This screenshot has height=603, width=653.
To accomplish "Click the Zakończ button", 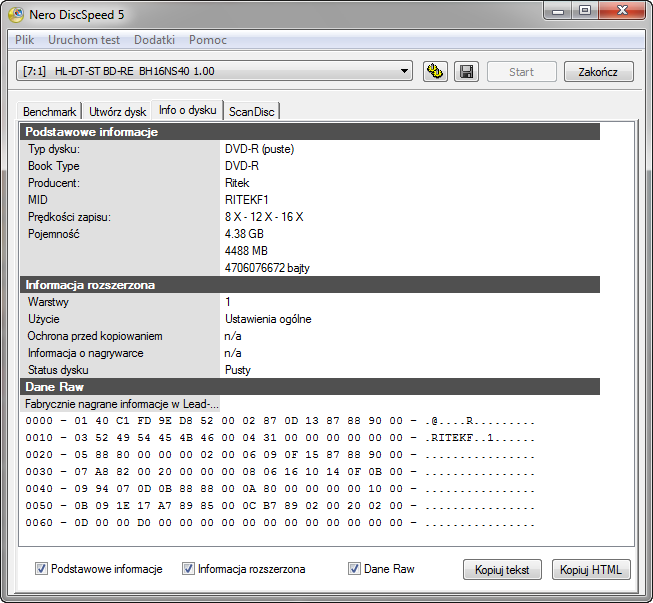I will 598,72.
